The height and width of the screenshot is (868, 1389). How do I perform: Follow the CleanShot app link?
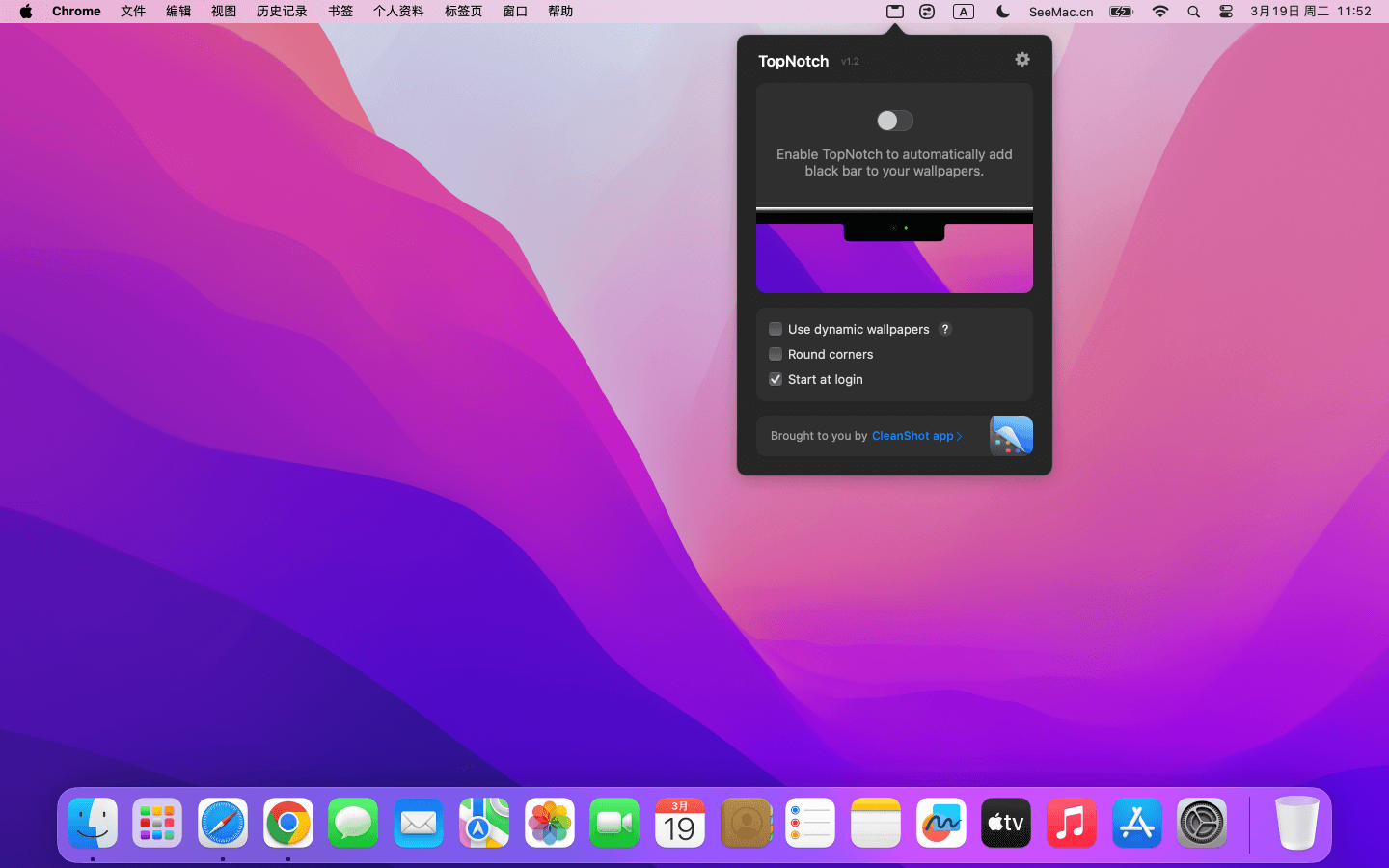pos(916,436)
